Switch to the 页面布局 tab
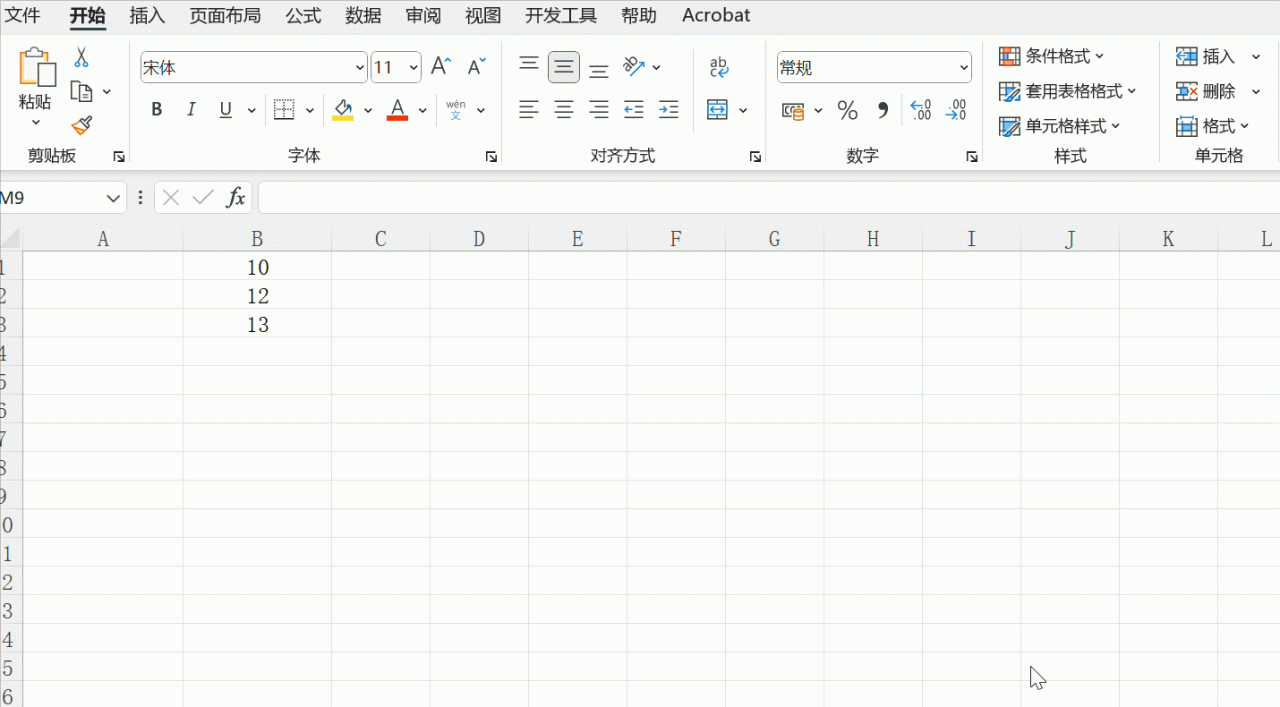1280x707 pixels. tap(225, 15)
